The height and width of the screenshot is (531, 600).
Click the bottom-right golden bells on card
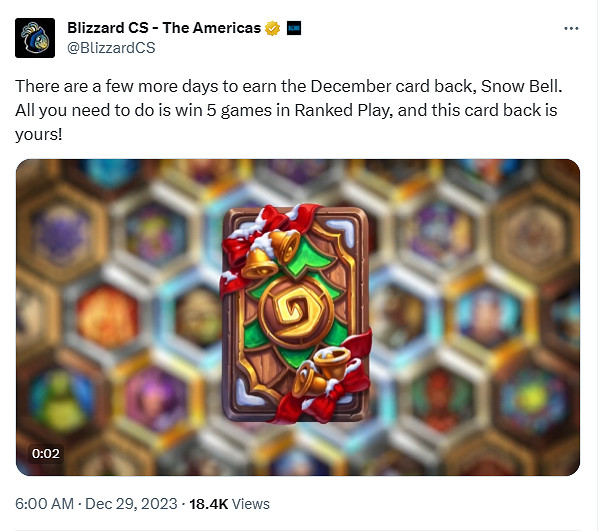(x=321, y=371)
